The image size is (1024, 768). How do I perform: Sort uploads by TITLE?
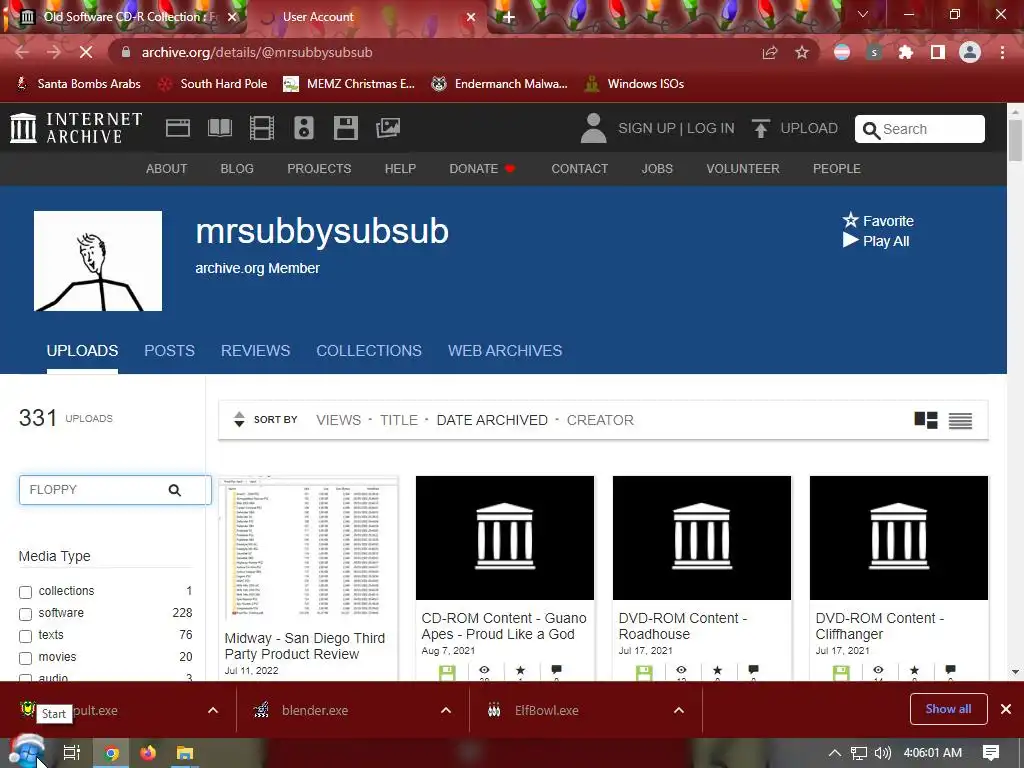(x=399, y=420)
